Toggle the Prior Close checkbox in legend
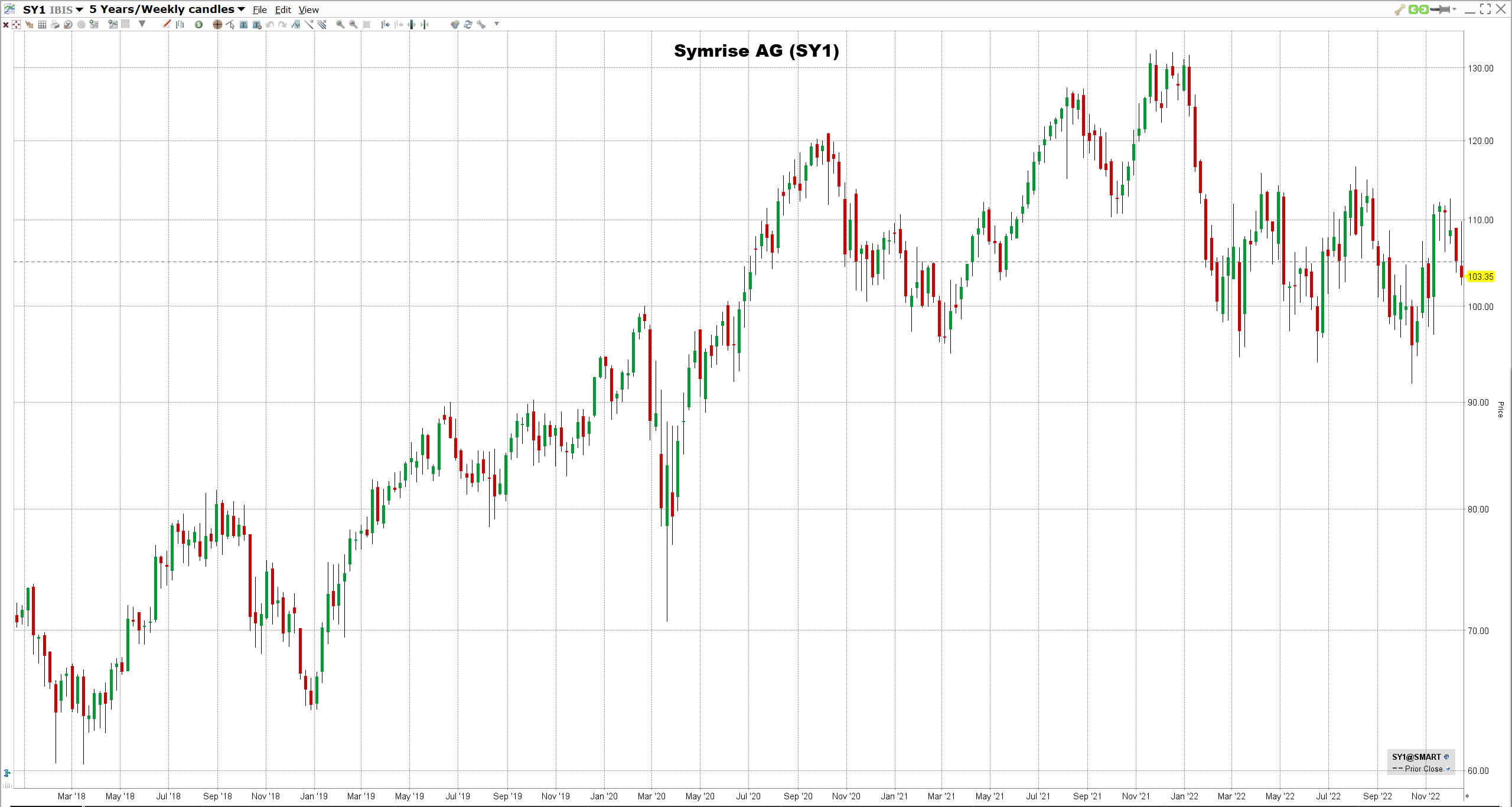1512x807 pixels. click(x=1448, y=769)
